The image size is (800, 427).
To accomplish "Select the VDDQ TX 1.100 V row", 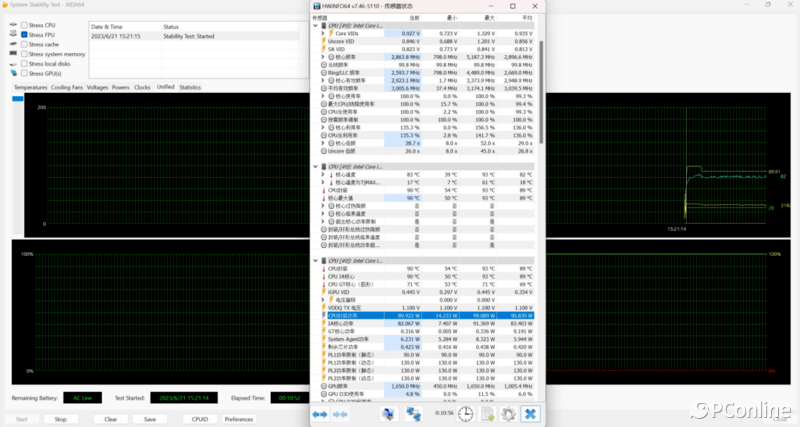I will coord(423,308).
